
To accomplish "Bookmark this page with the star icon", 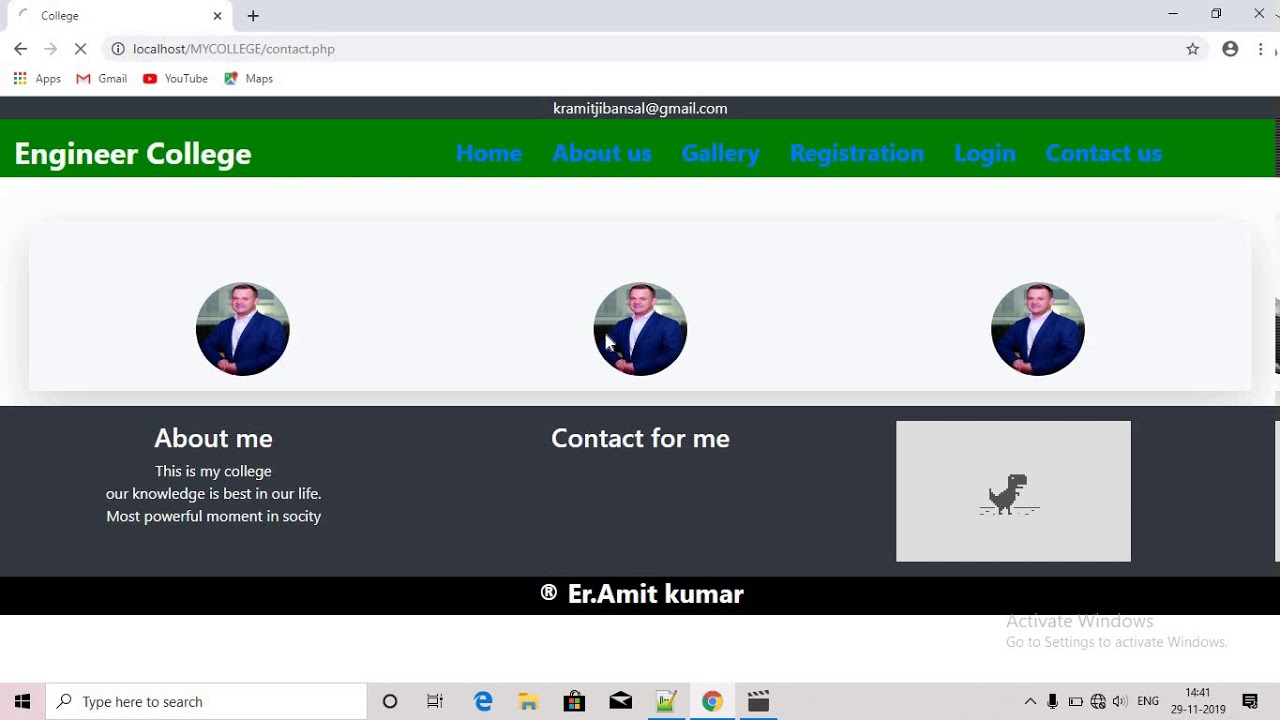I will (1192, 48).
